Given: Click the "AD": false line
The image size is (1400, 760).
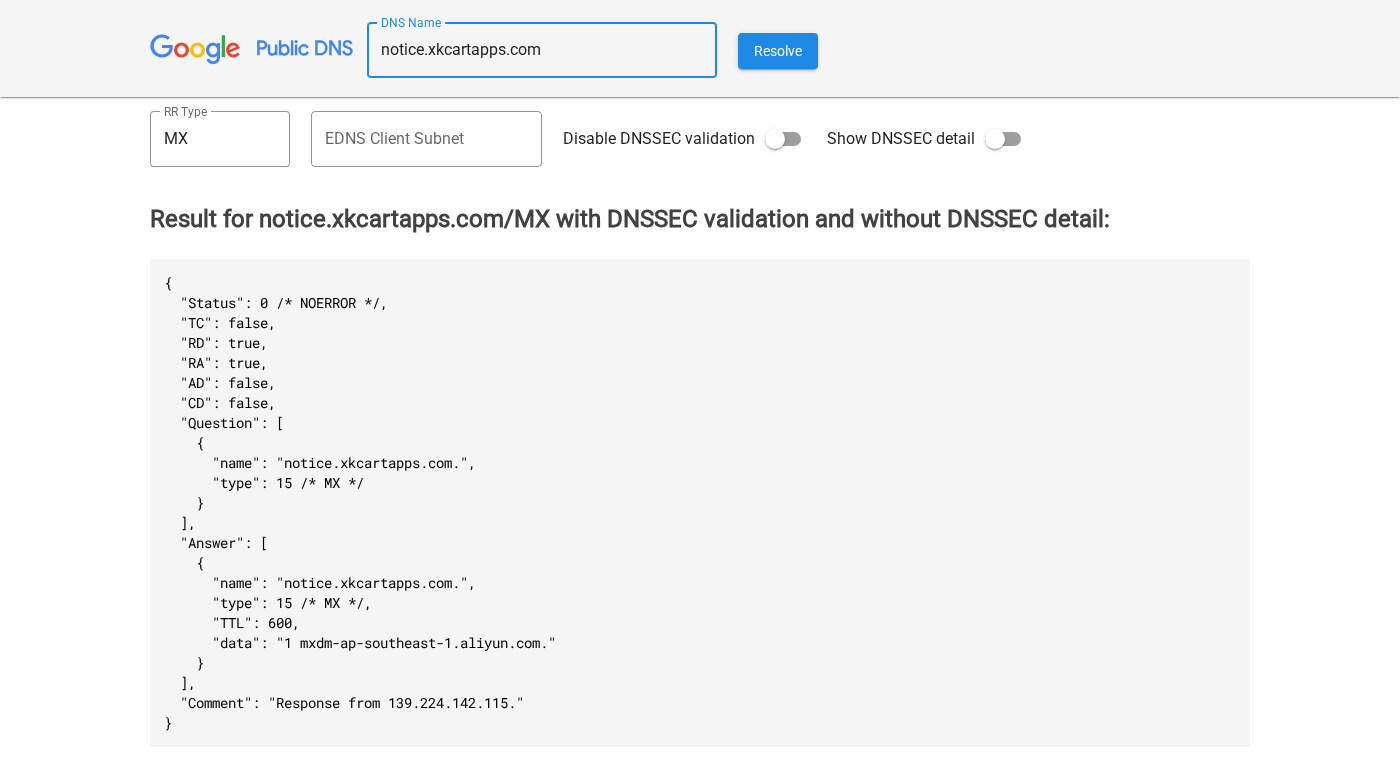Looking at the screenshot, I should tap(228, 383).
